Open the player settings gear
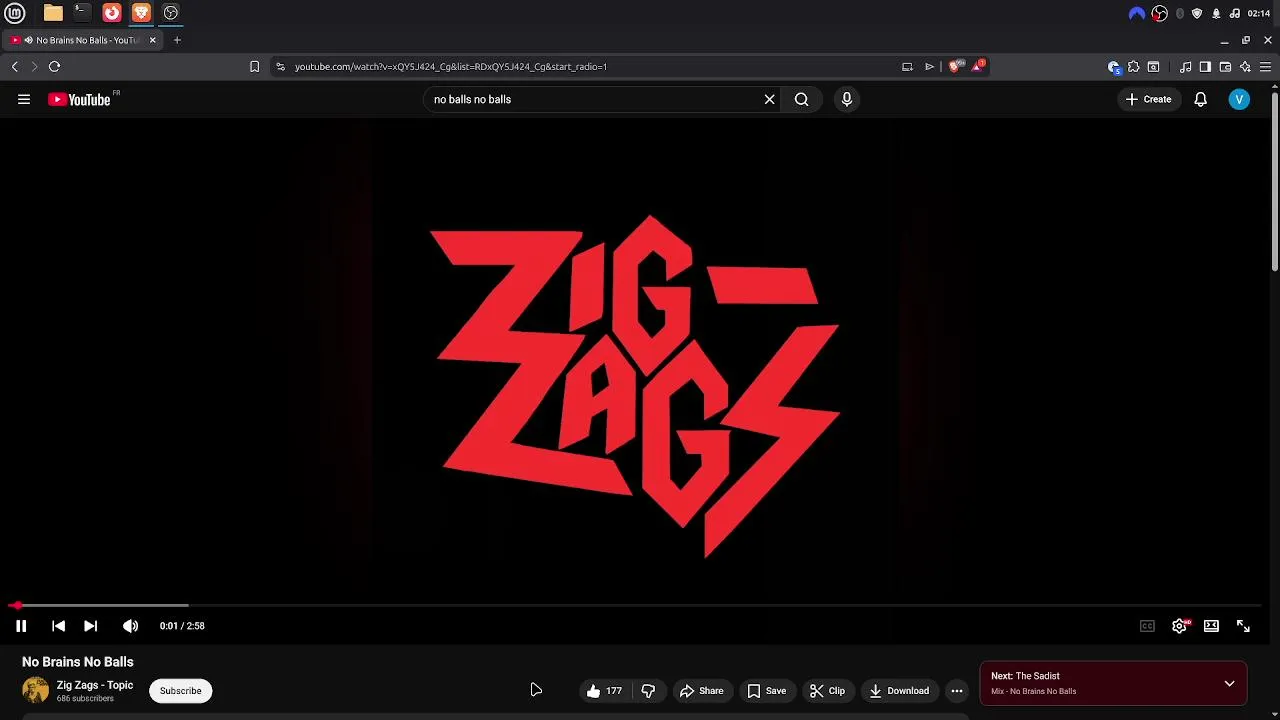The width and height of the screenshot is (1280, 720). click(1180, 626)
